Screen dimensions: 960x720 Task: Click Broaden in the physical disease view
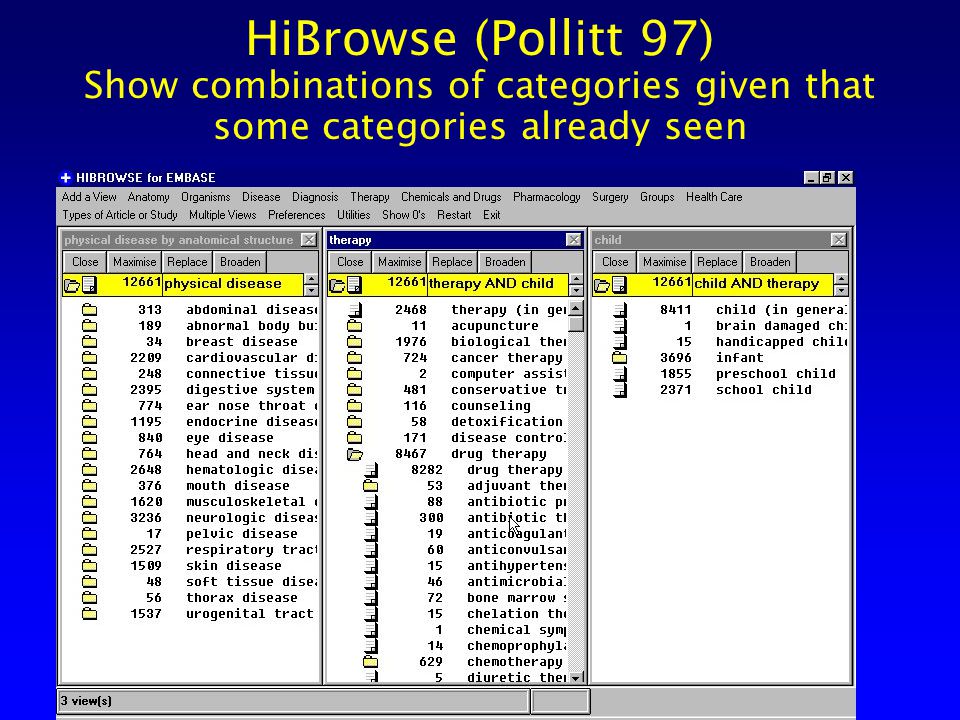pyautogui.click(x=240, y=262)
